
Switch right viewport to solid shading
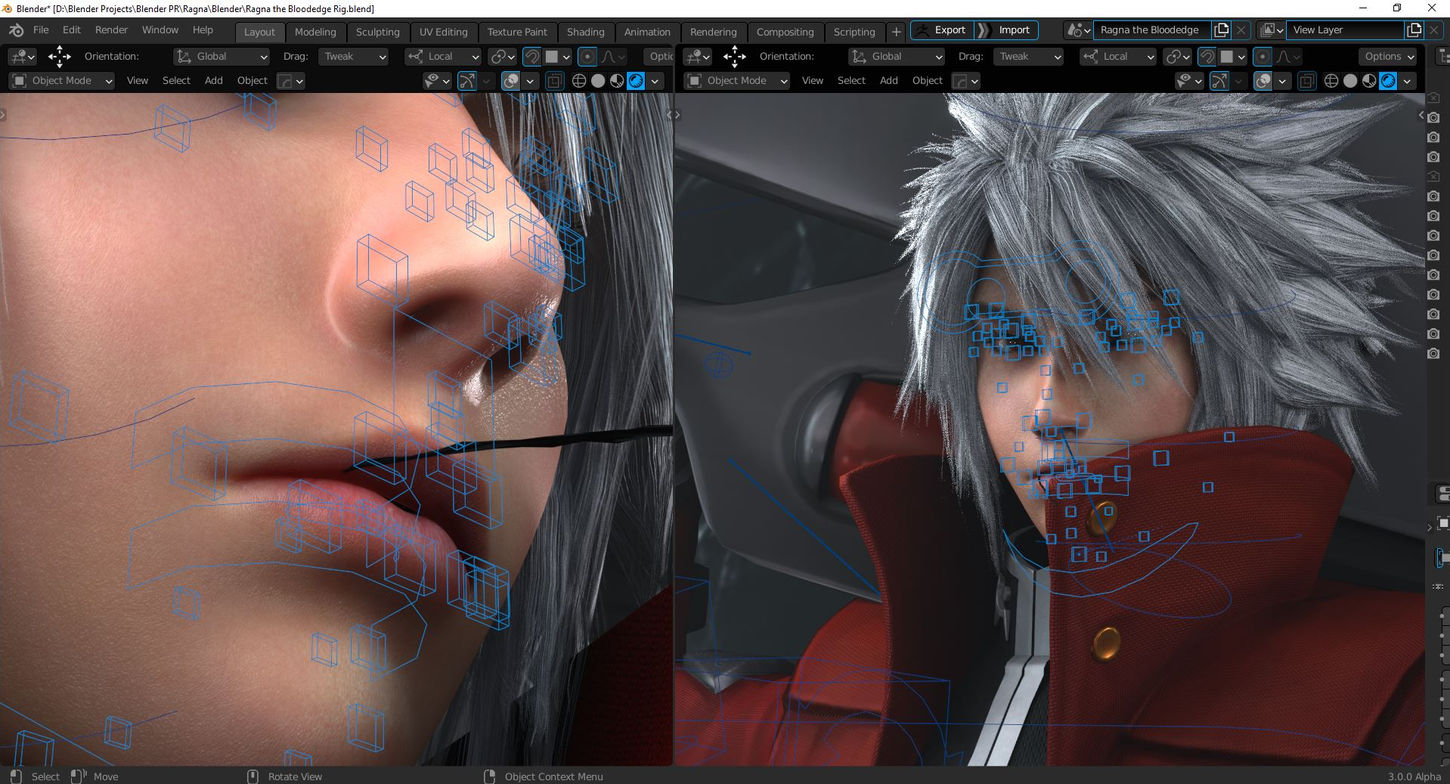pos(1350,80)
